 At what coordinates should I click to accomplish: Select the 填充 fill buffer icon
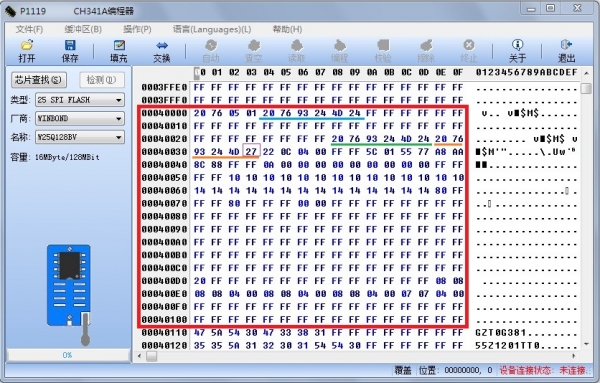pyautogui.click(x=119, y=51)
